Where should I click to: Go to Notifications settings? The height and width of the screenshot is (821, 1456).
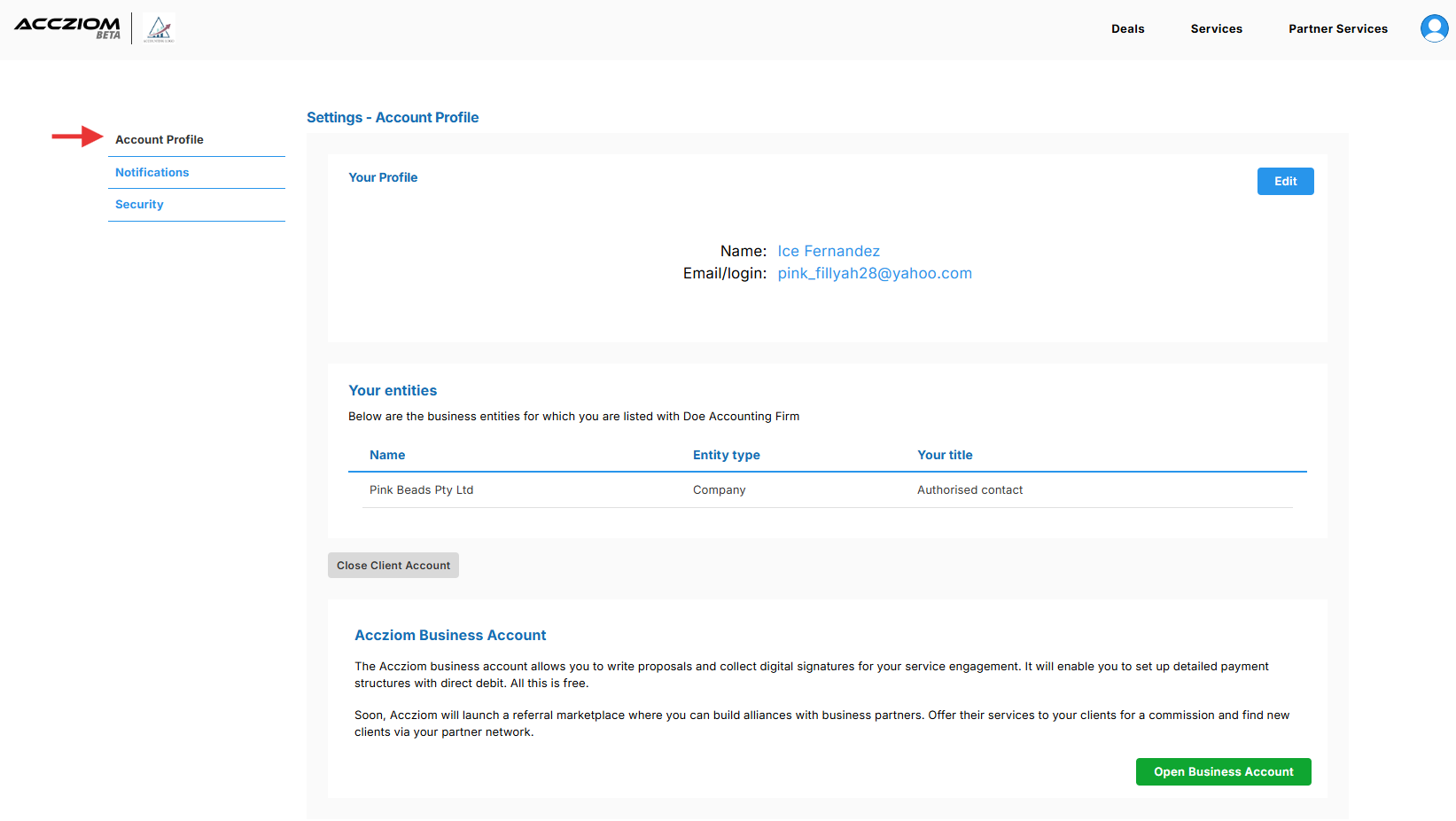[152, 172]
